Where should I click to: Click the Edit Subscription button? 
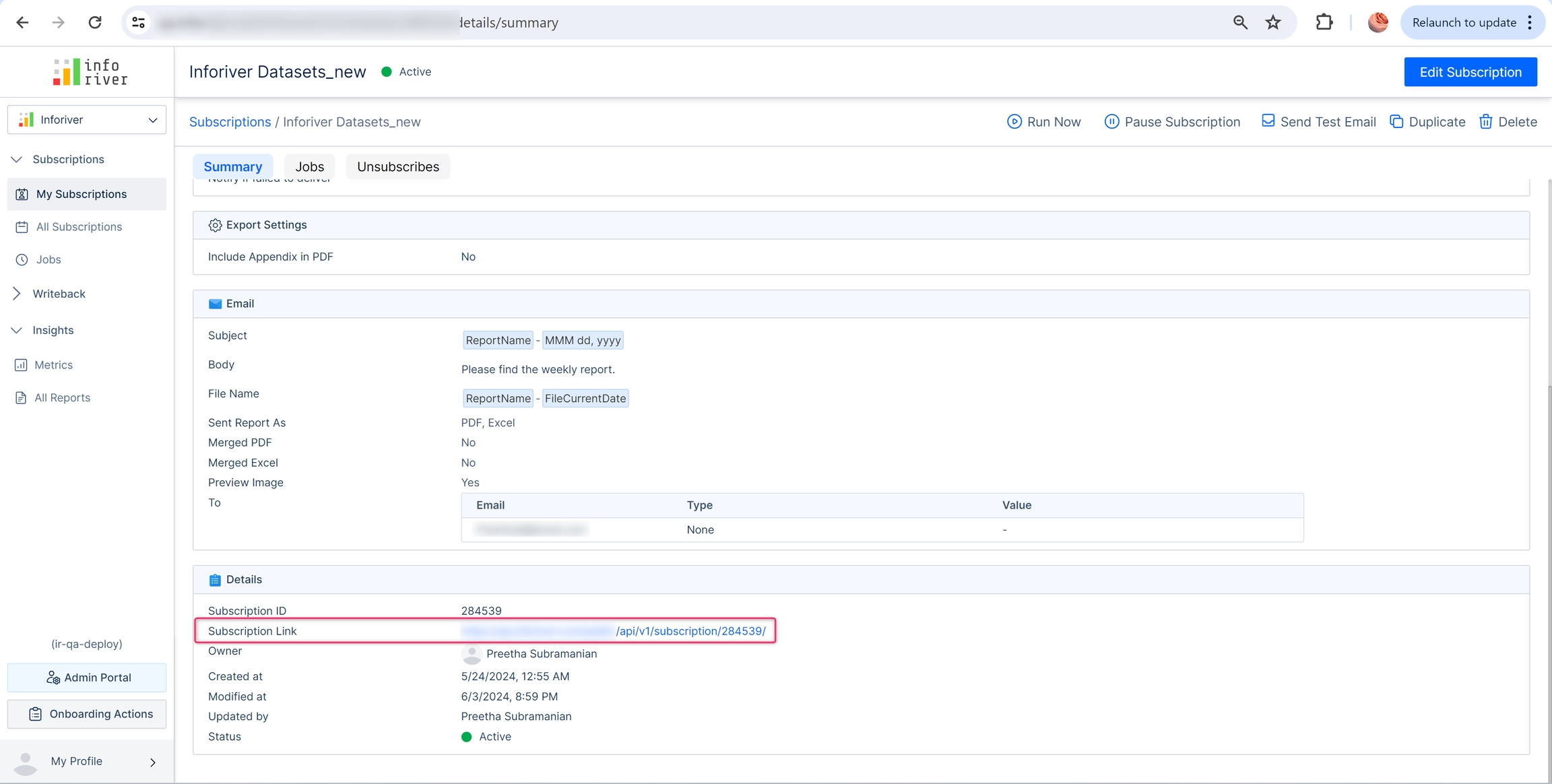coord(1470,72)
